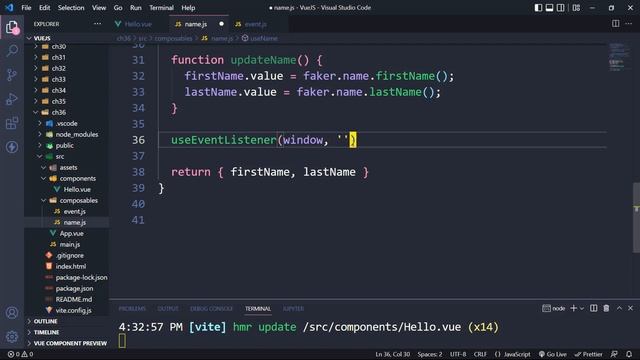
Task: Click the Prettier status bar item
Action: pos(588,354)
